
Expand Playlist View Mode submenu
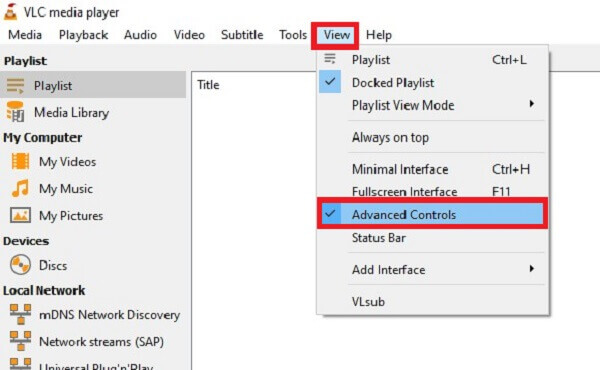pos(432,105)
